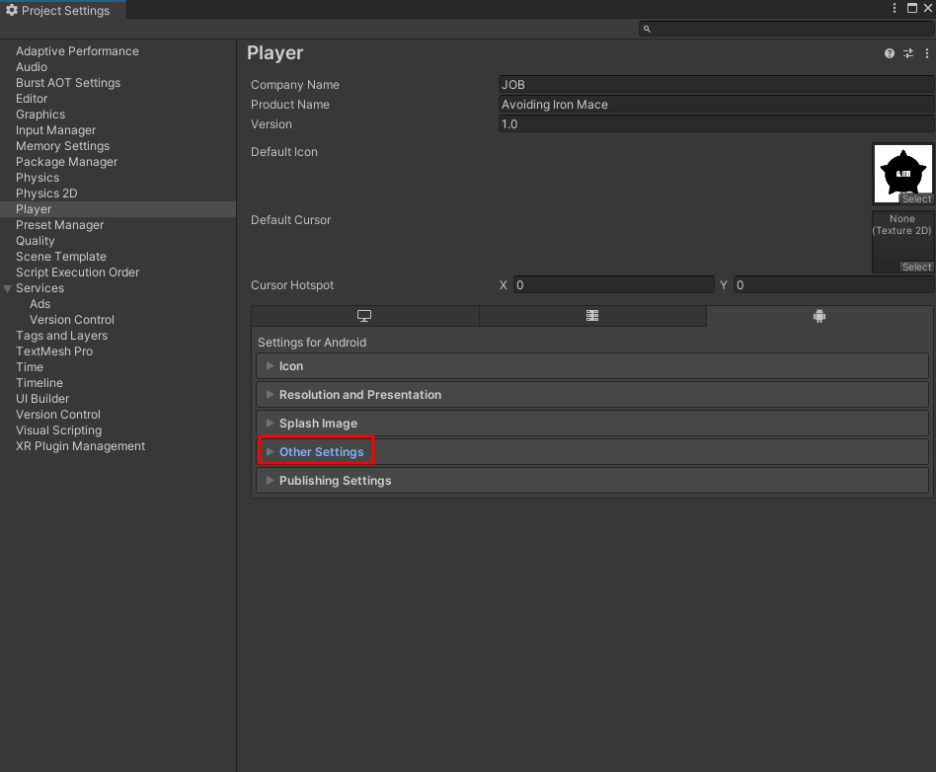Switch to the Dedicated Server platform tab
The height and width of the screenshot is (772, 936).
click(x=593, y=316)
